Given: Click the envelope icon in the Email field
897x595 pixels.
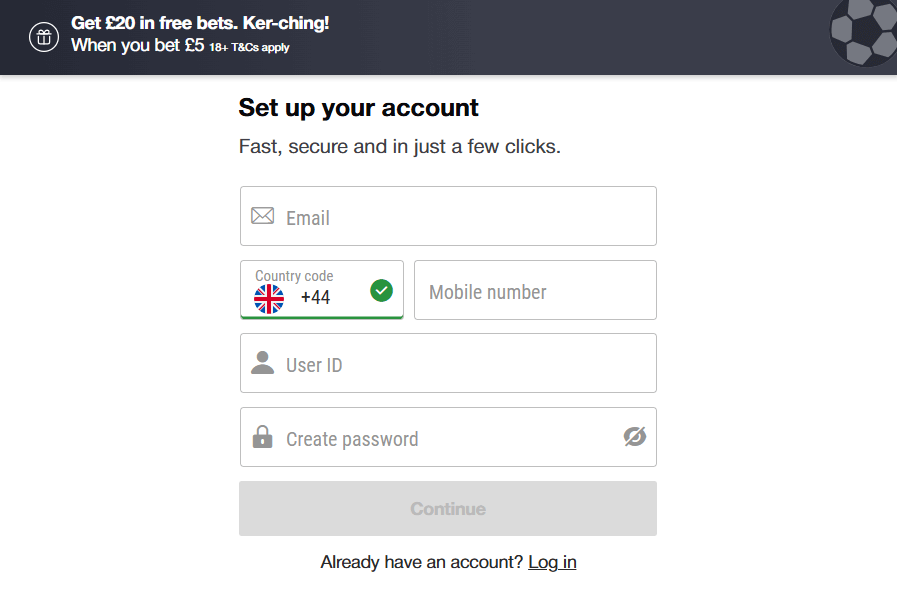Looking at the screenshot, I should point(262,215).
